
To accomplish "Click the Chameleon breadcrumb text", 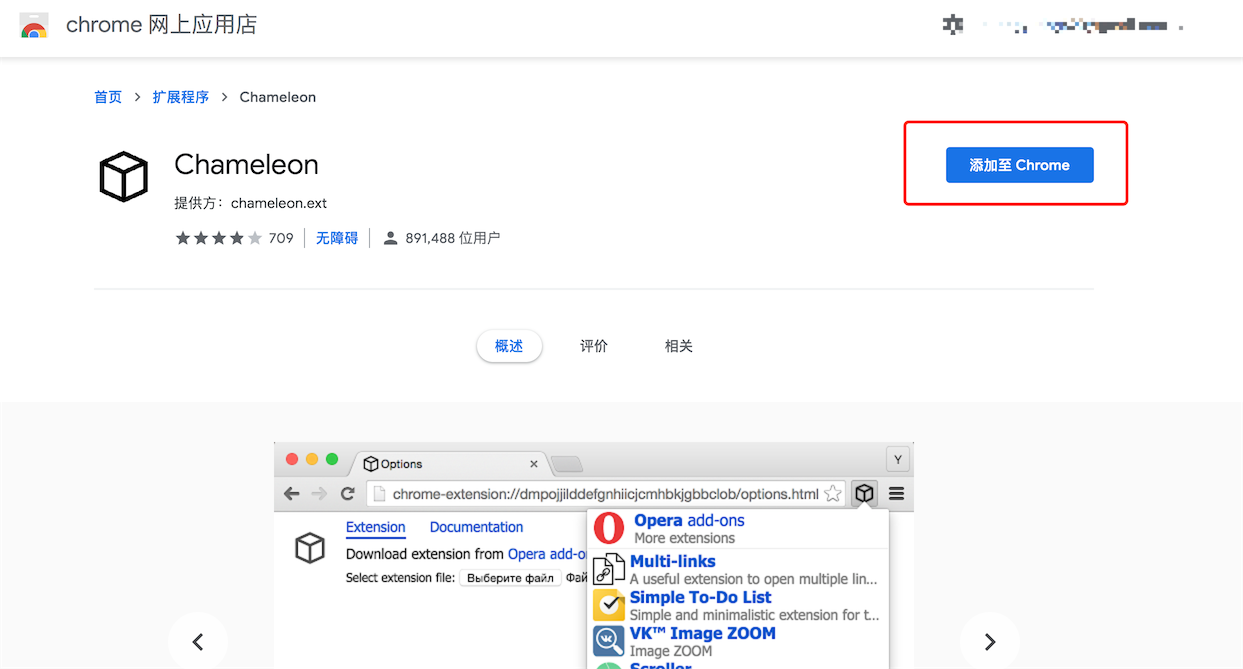I will click(x=278, y=97).
